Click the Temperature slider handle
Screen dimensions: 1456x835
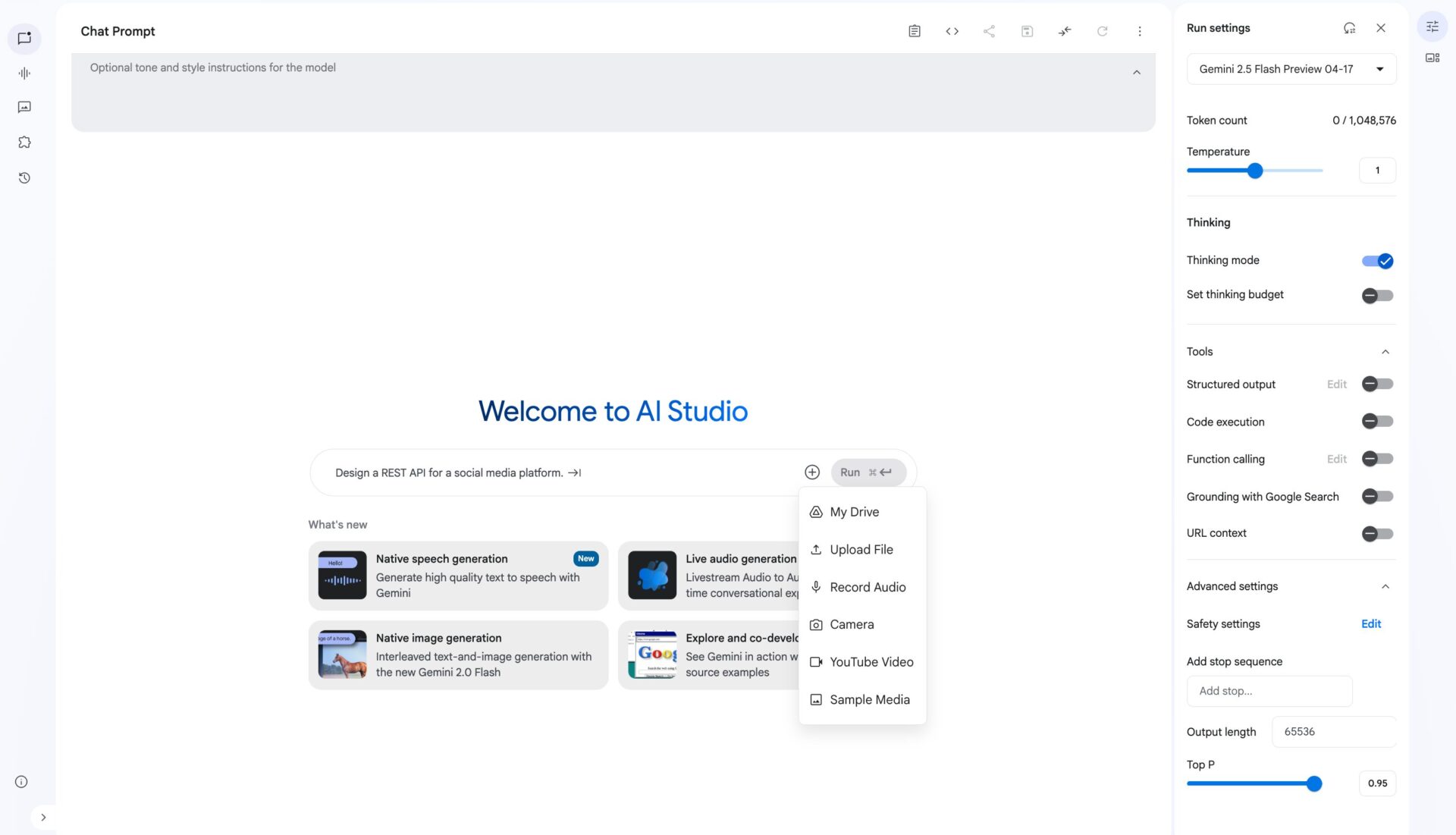click(x=1254, y=171)
